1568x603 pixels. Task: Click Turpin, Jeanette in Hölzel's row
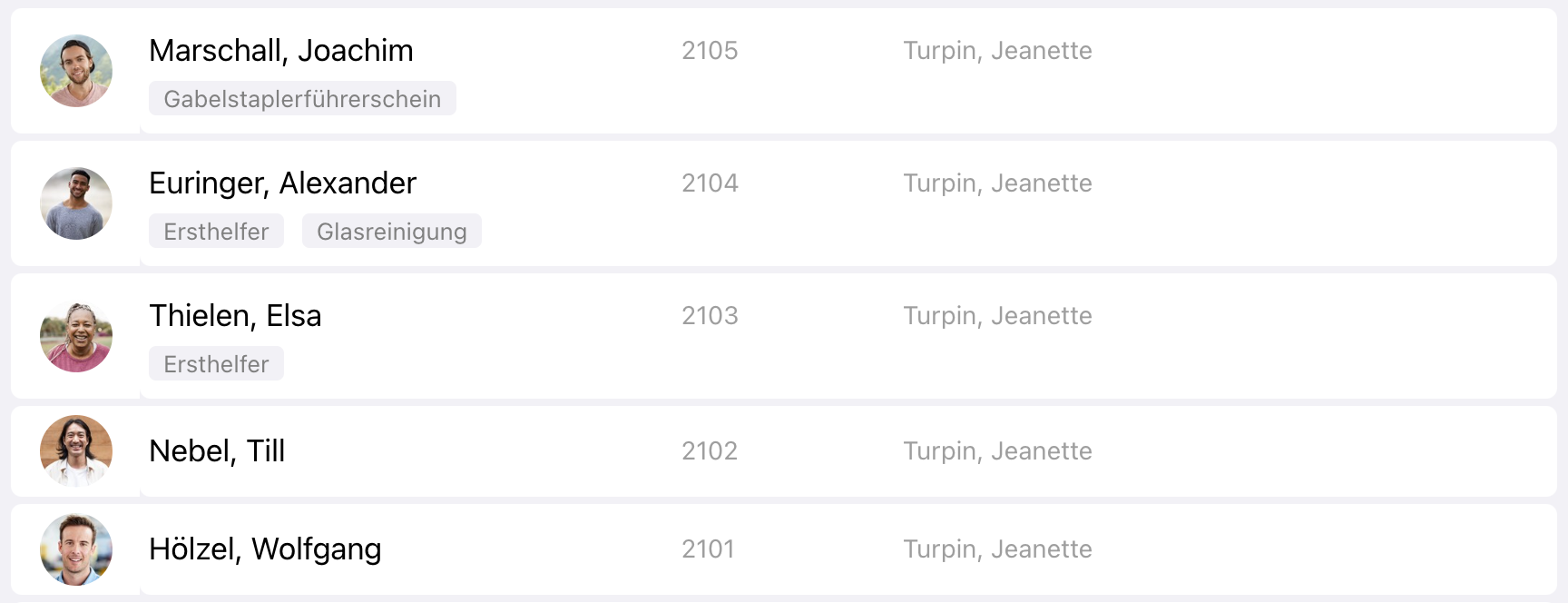click(997, 549)
